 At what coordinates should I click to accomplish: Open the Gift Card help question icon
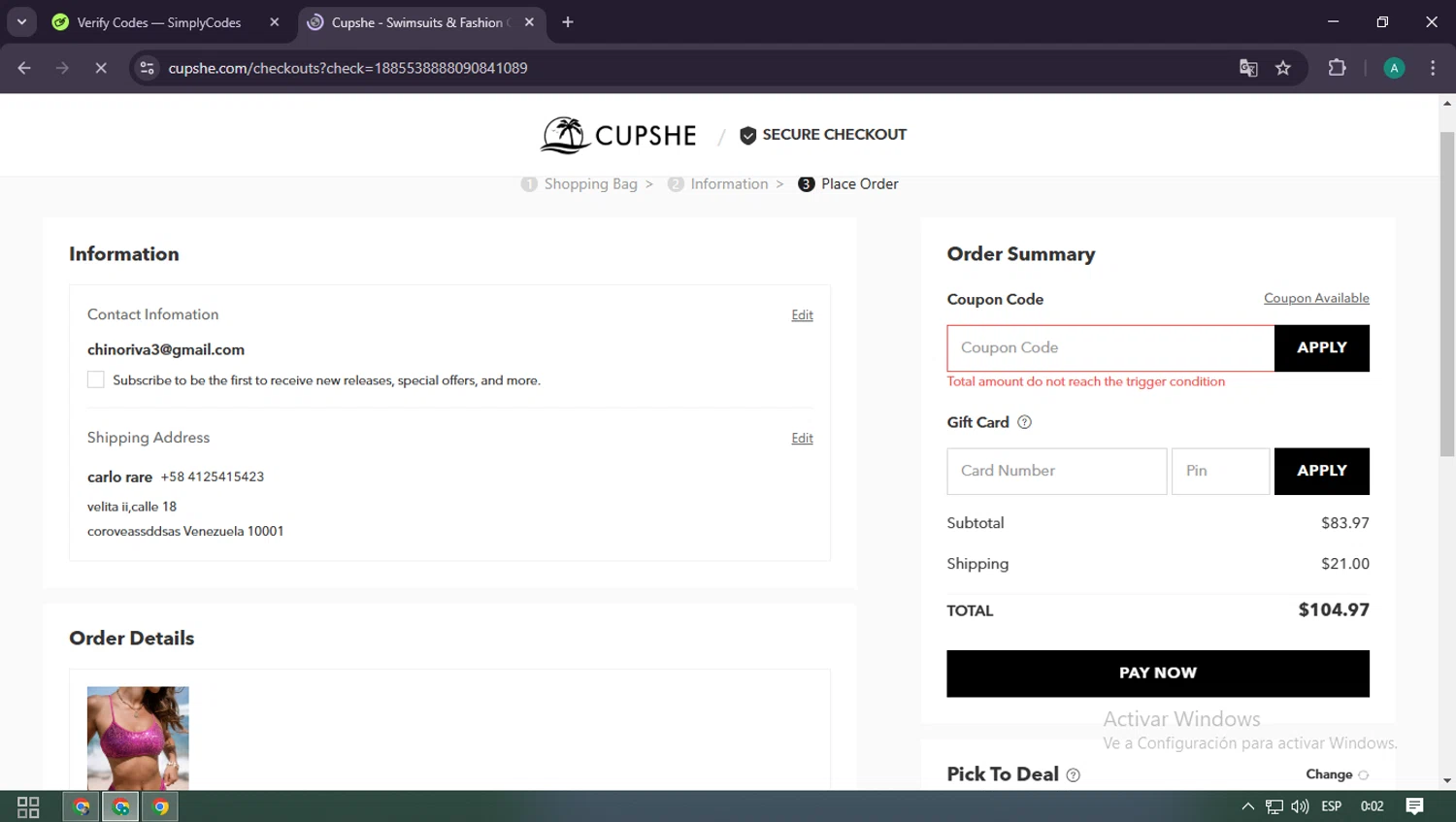[1024, 422]
